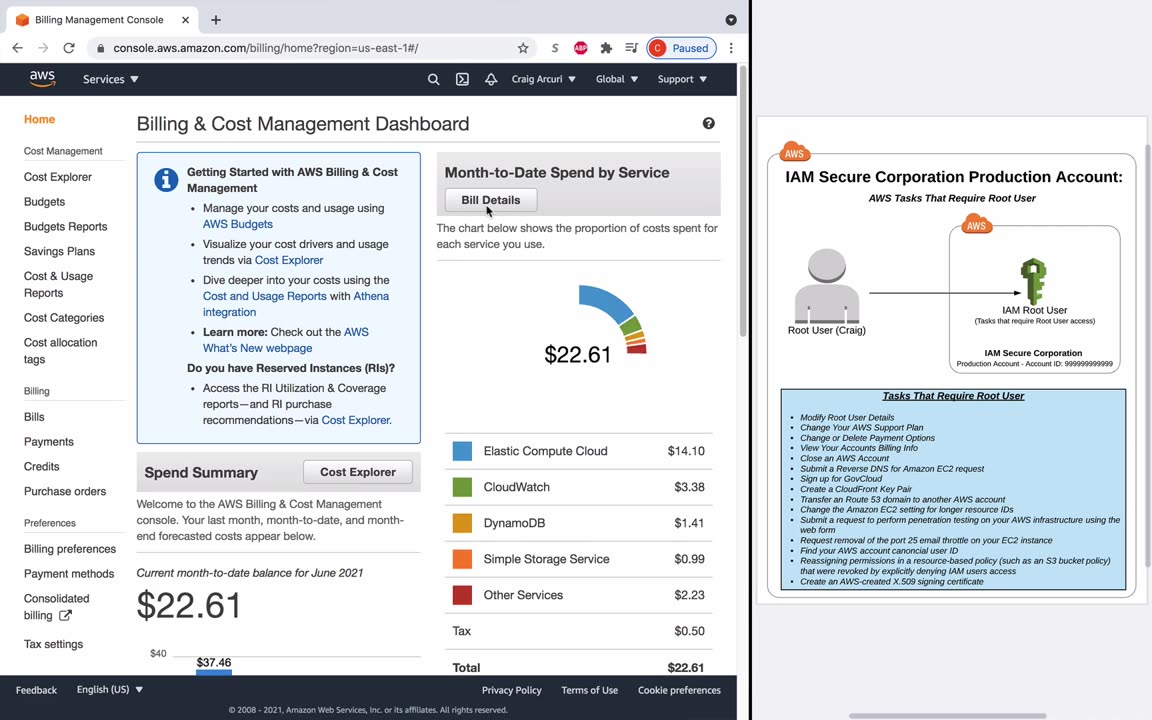Screen dimensions: 1152x720
Task: Click the orange Simple Storage Service swatch
Action: click(x=462, y=559)
